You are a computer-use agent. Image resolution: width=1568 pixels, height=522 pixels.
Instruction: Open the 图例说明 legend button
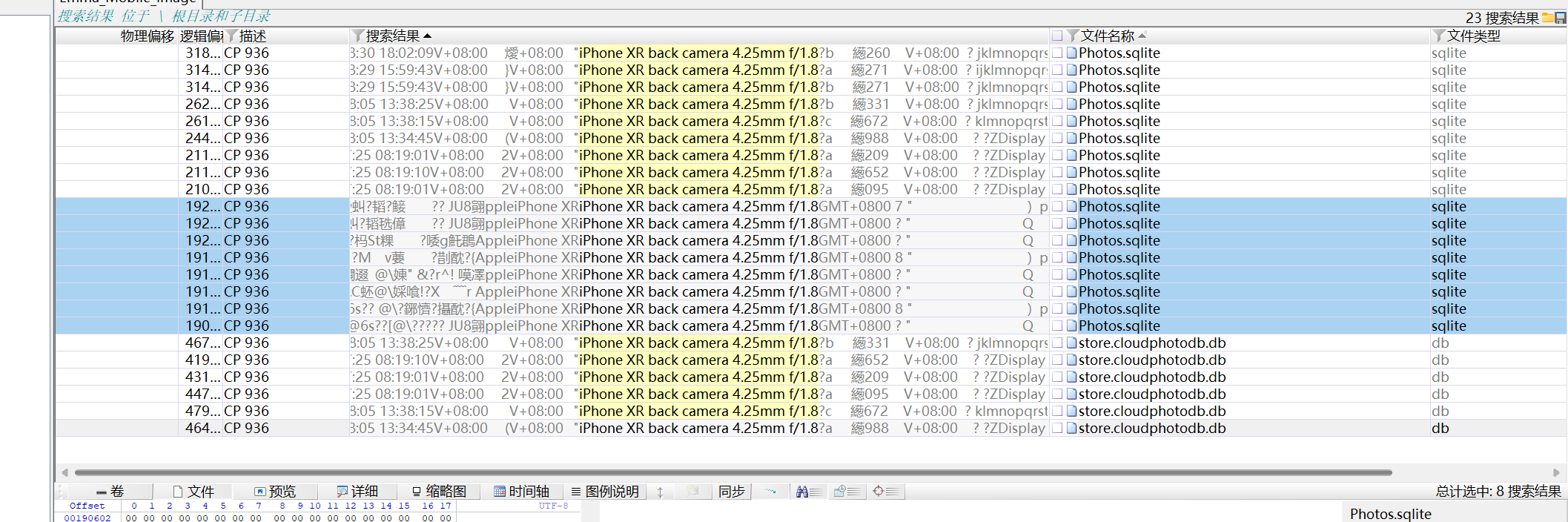pos(605,492)
